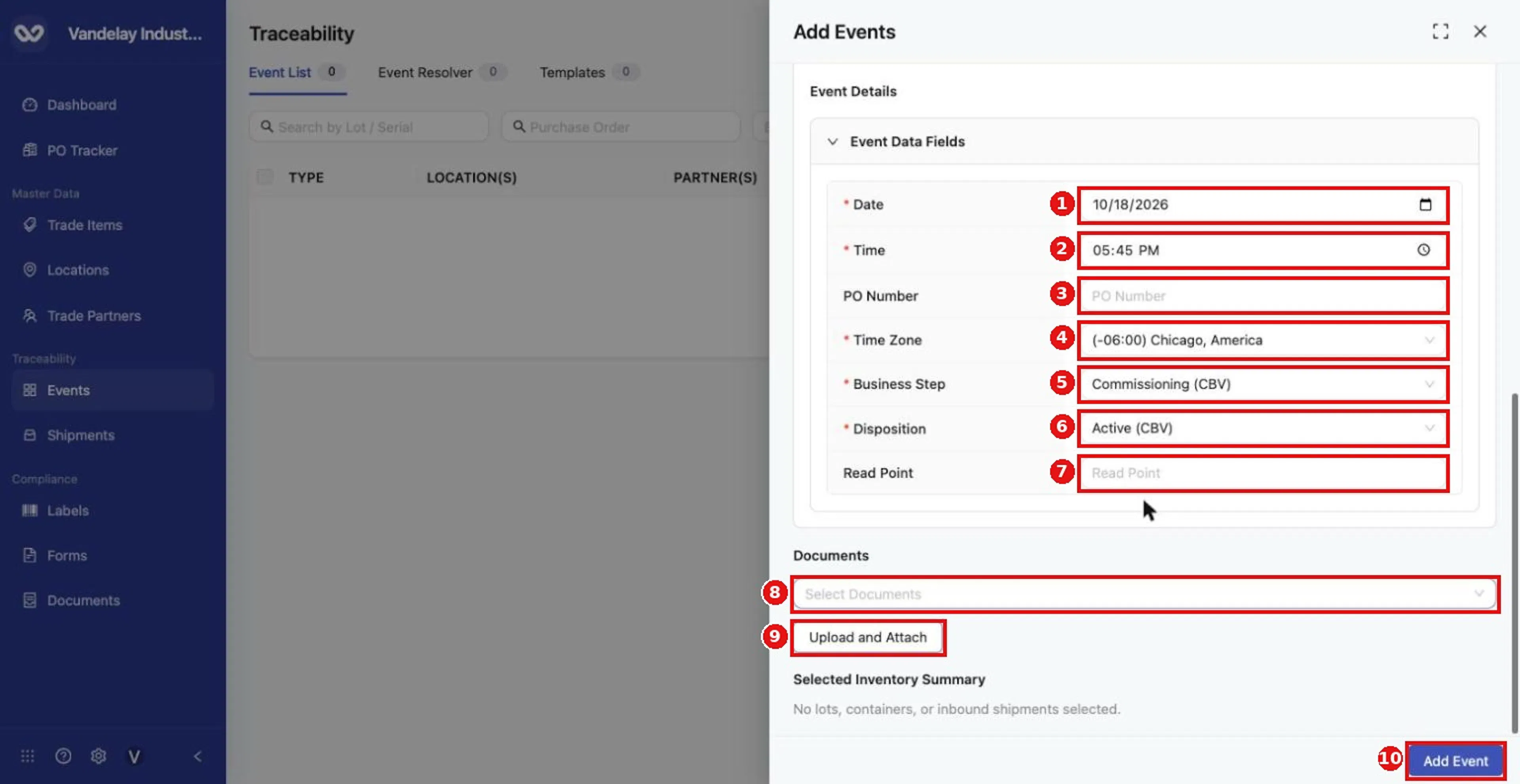
Task: Click the Add Event button
Action: coord(1455,761)
